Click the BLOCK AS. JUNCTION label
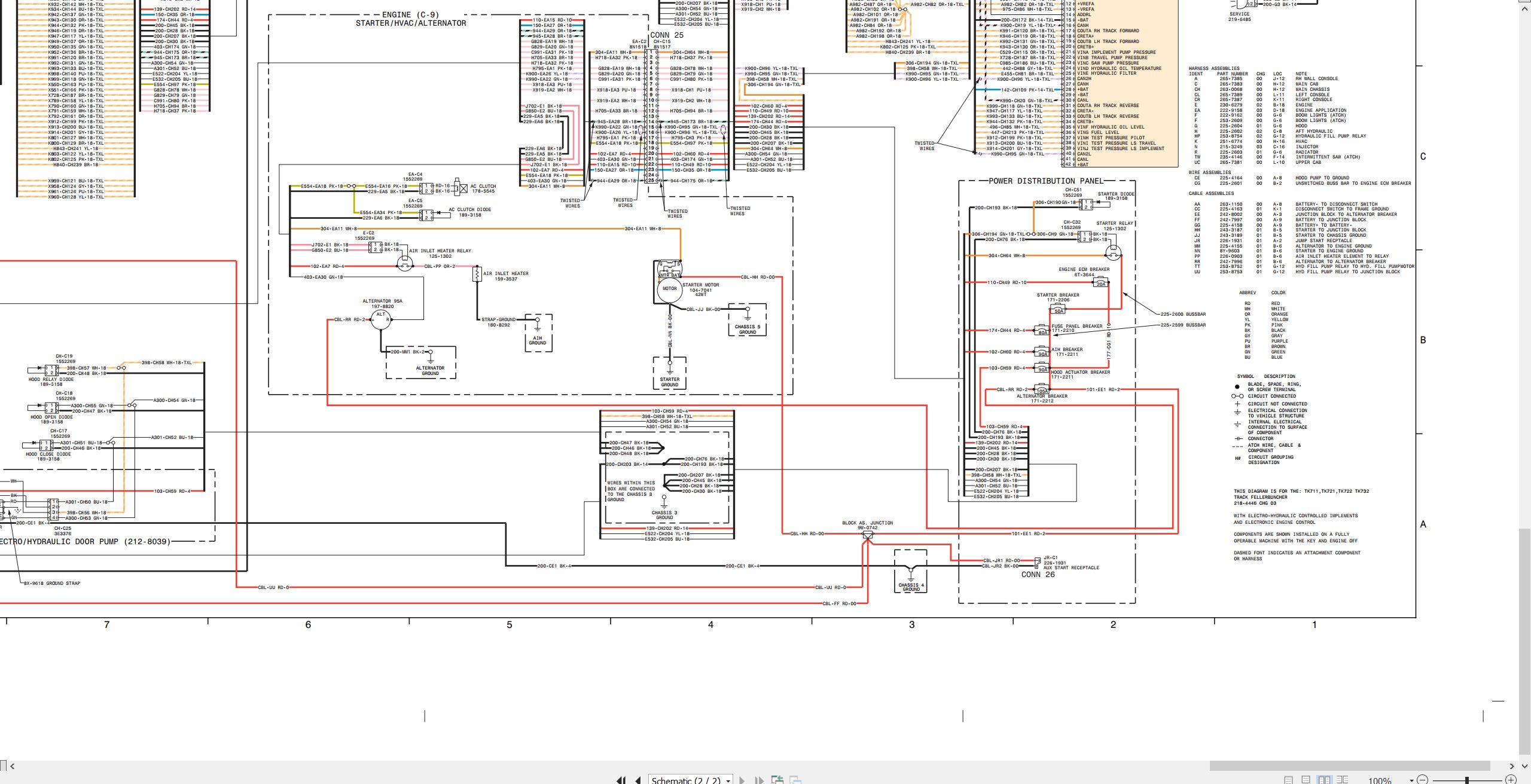This screenshot has height=784, width=1531. click(867, 523)
